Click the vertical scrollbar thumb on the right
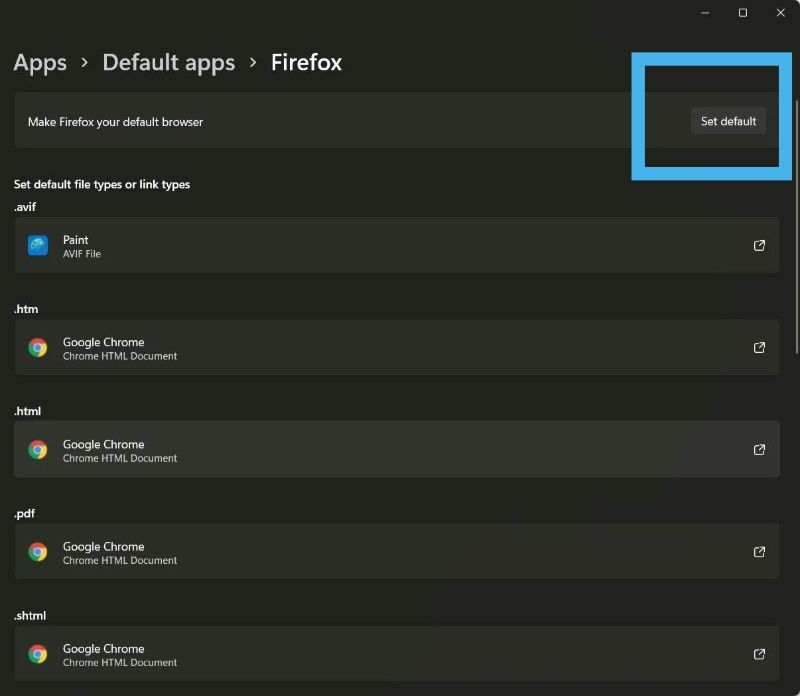 pyautogui.click(x=796, y=227)
